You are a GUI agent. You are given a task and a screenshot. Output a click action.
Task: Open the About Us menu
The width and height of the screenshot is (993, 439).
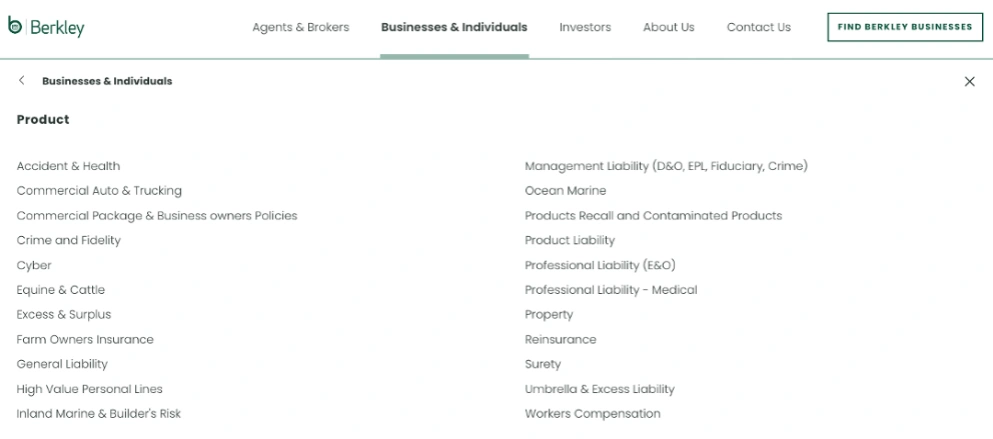(669, 27)
